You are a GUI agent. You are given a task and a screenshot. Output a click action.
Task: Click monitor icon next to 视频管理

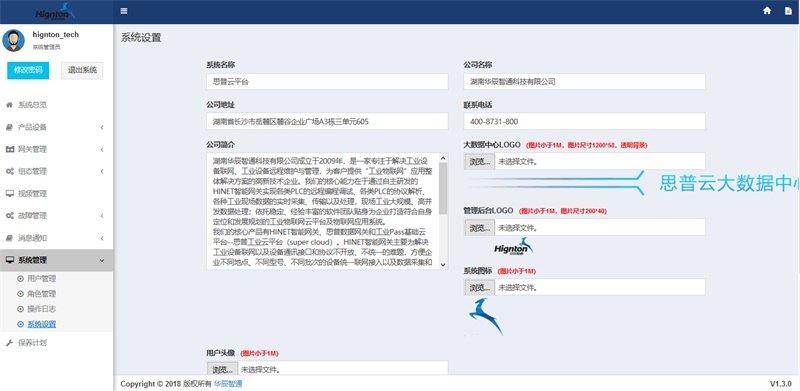pos(9,194)
